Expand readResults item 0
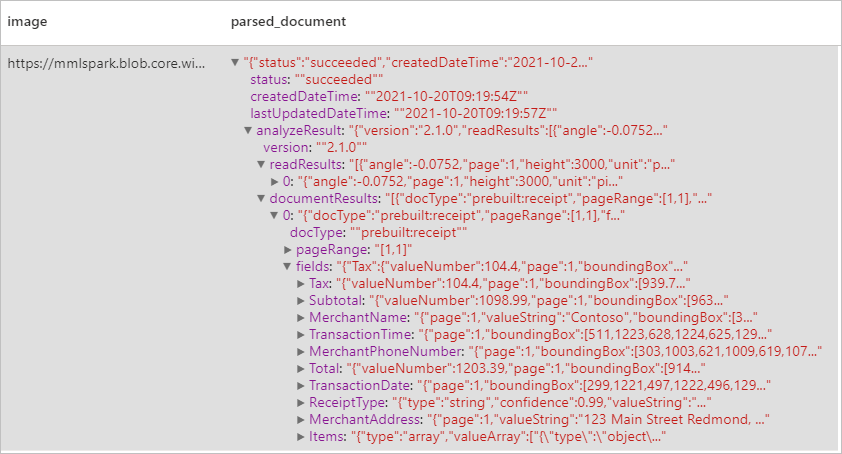 (x=274, y=182)
